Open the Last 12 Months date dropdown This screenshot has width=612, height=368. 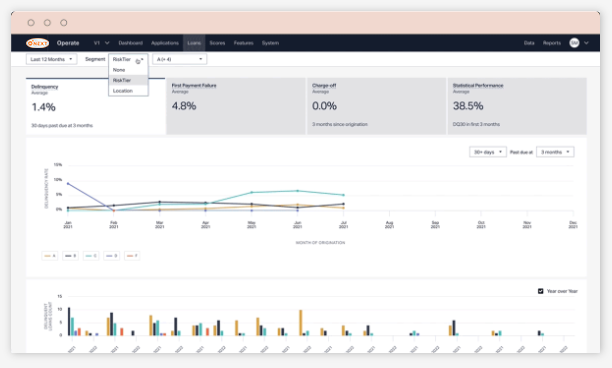pyautogui.click(x=51, y=59)
